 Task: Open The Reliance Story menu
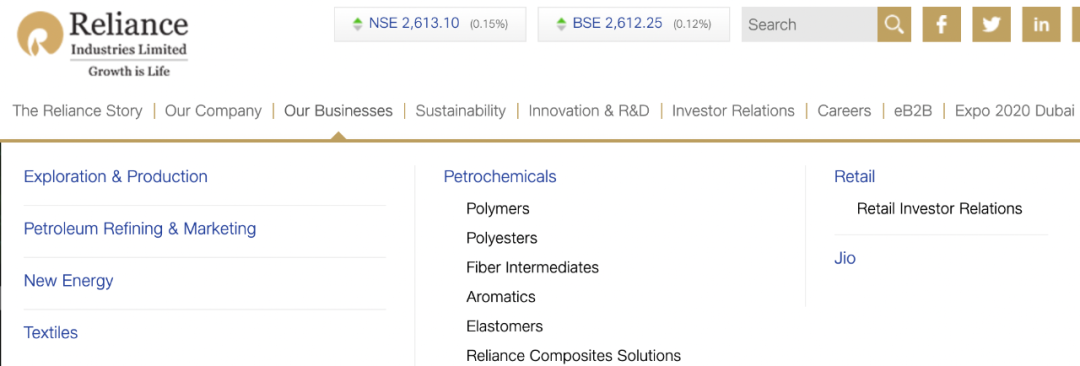pyautogui.click(x=77, y=111)
